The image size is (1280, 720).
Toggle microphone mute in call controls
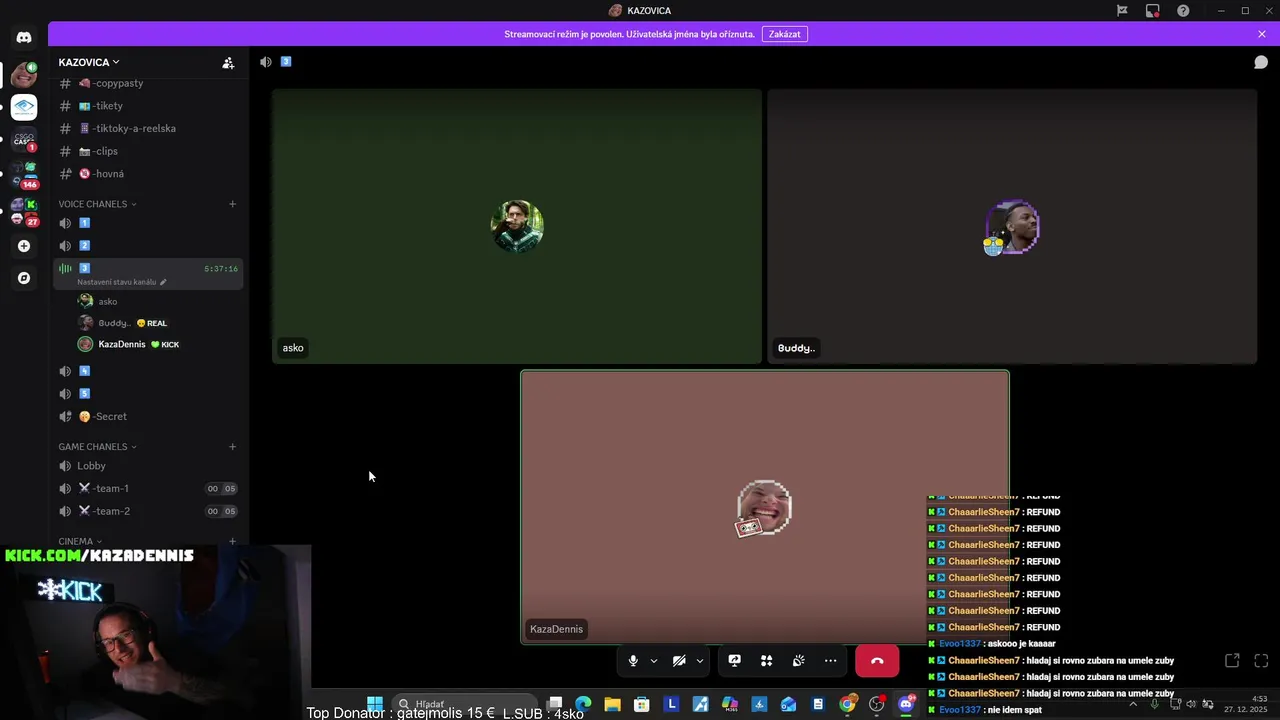point(633,661)
